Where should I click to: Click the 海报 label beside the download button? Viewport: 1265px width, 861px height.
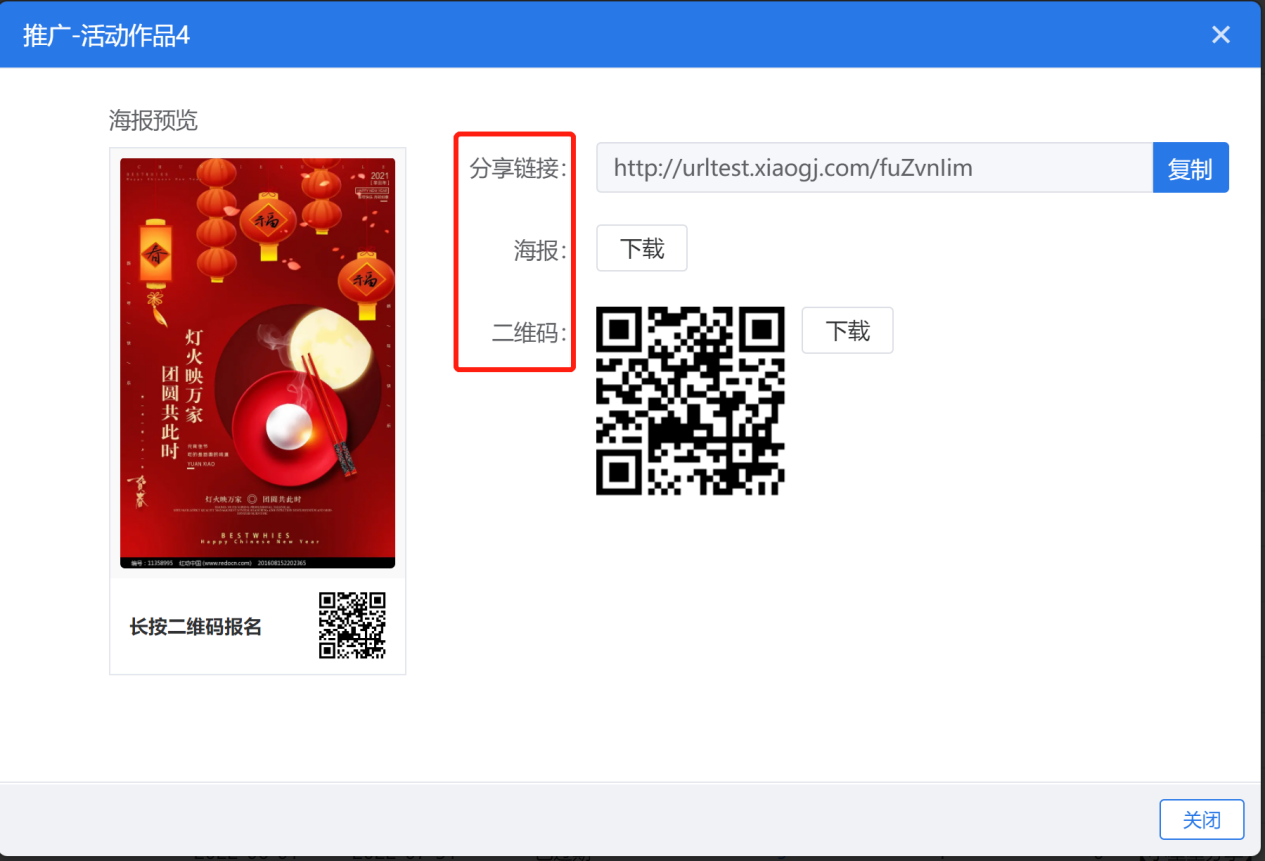click(540, 250)
